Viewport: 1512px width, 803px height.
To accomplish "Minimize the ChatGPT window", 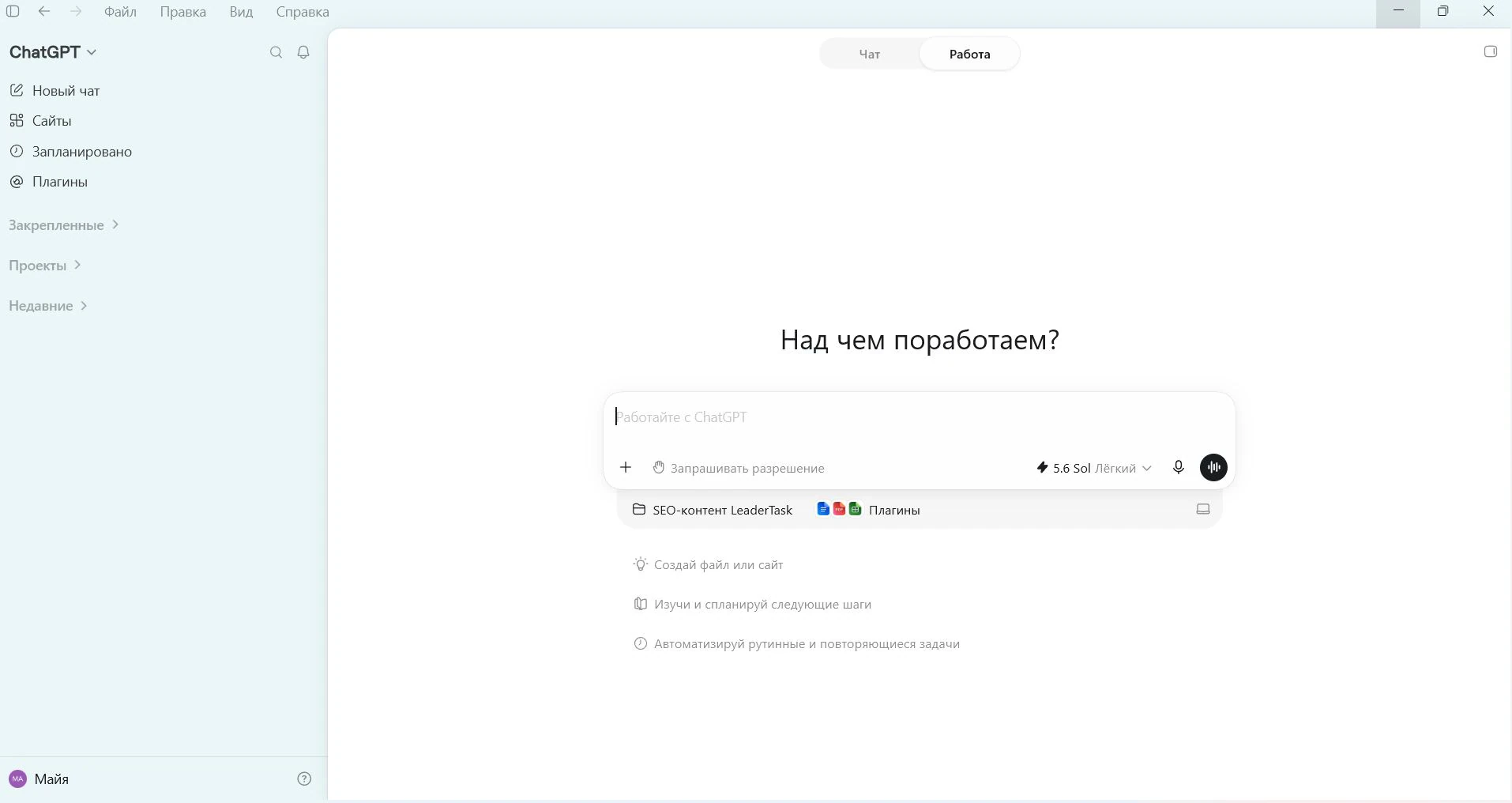I will click(x=1398, y=12).
